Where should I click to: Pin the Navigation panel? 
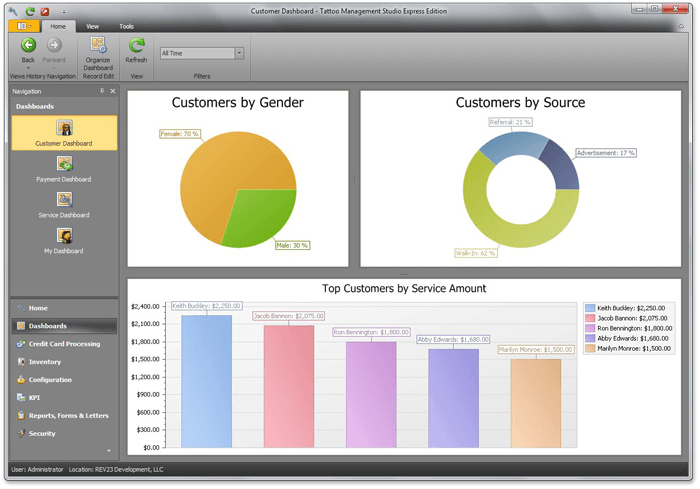(x=102, y=91)
